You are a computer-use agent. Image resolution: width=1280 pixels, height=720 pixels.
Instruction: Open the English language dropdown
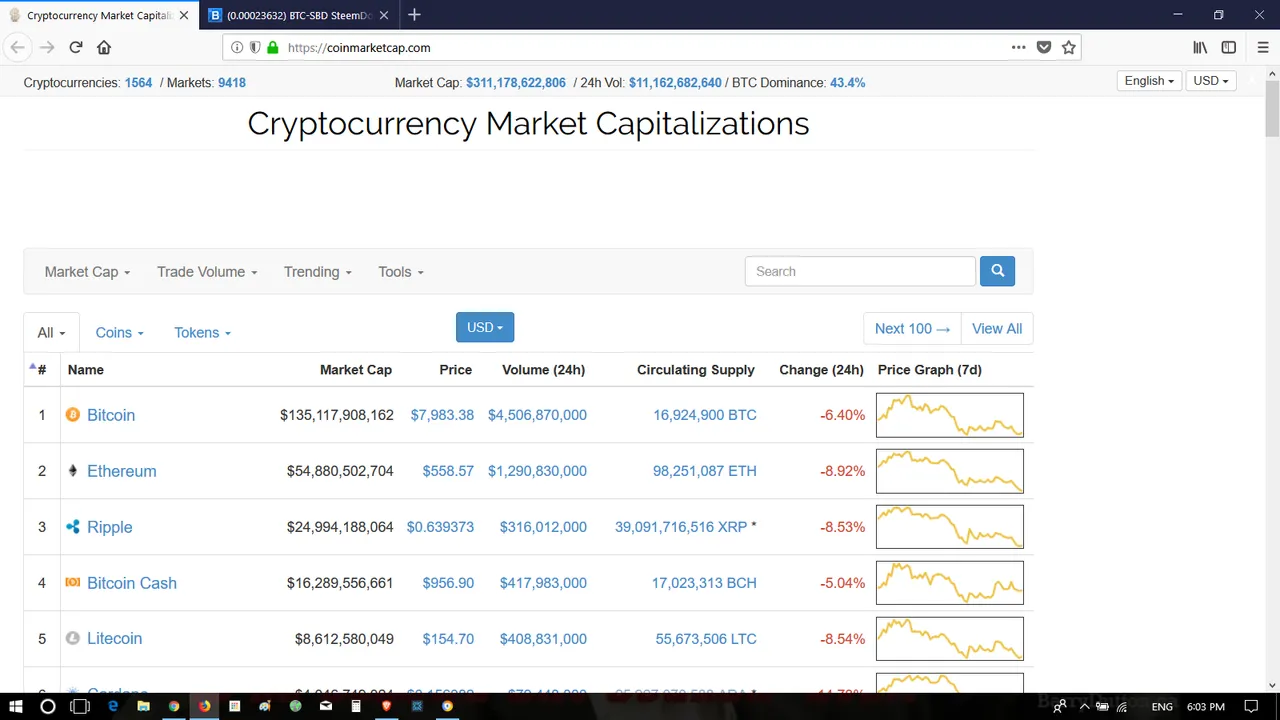tap(1149, 81)
